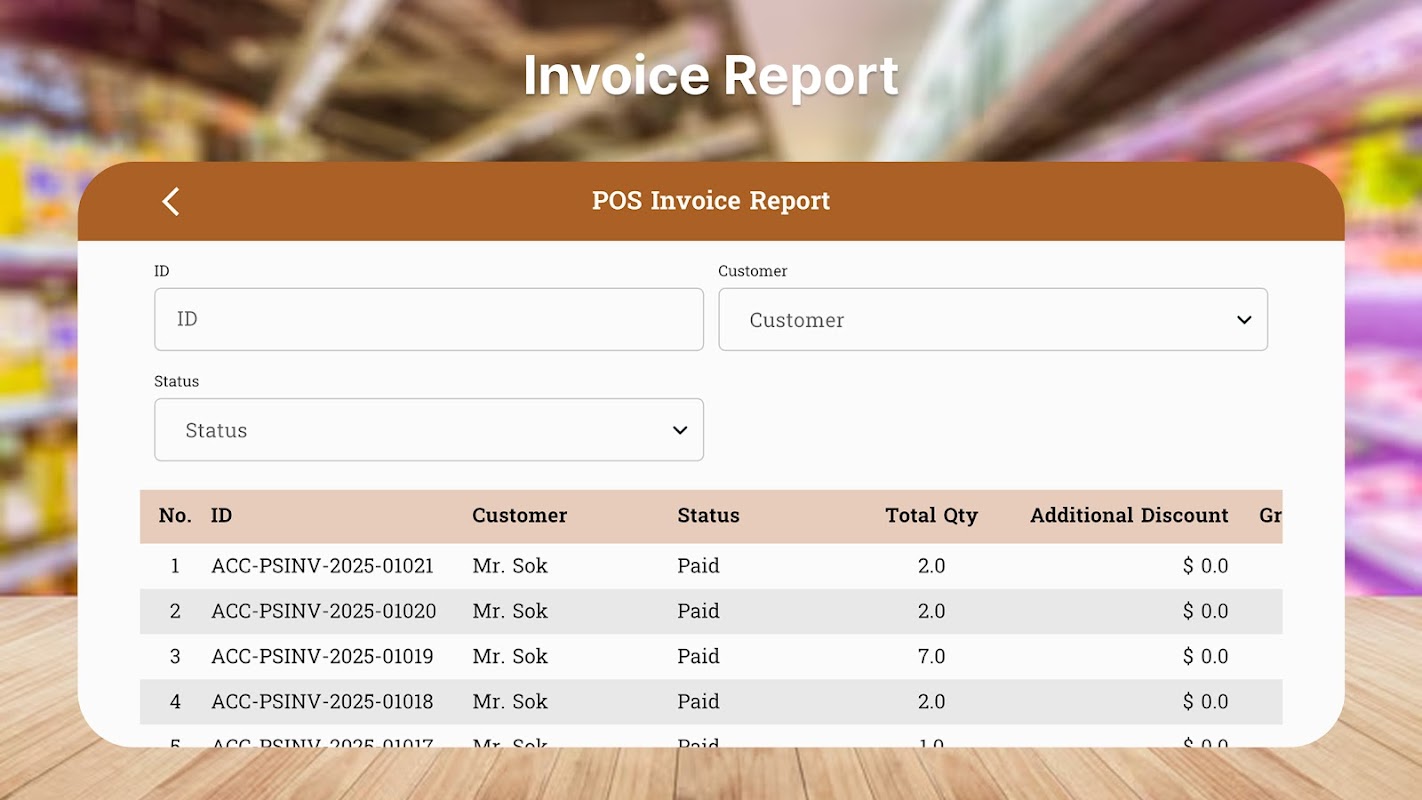
Task: Click Mr. Sok in invoice 01021 row
Action: tap(510, 566)
